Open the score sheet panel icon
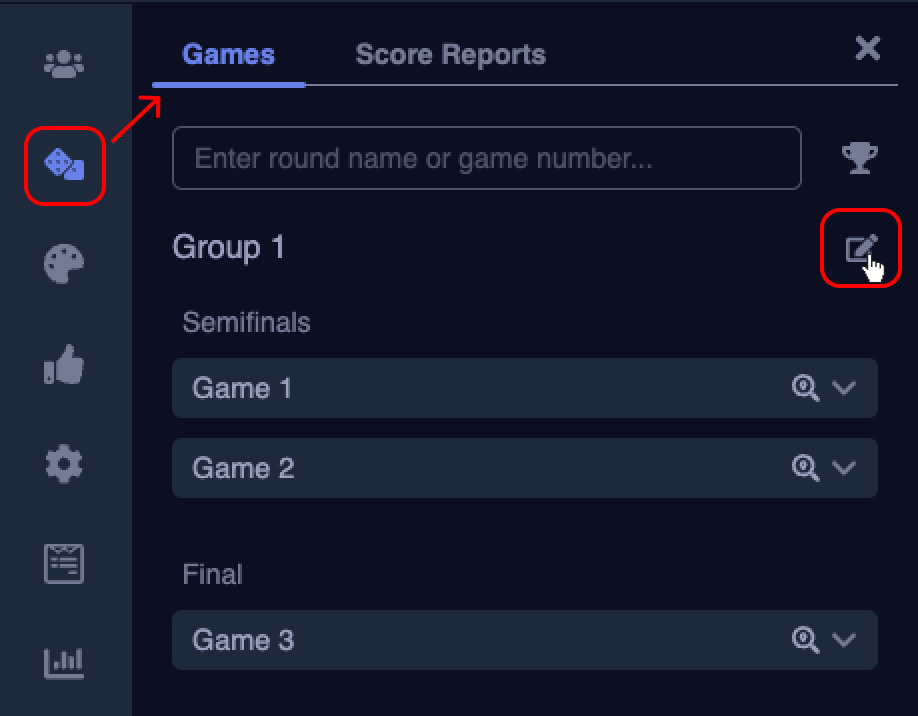This screenshot has height=716, width=918. (x=64, y=563)
